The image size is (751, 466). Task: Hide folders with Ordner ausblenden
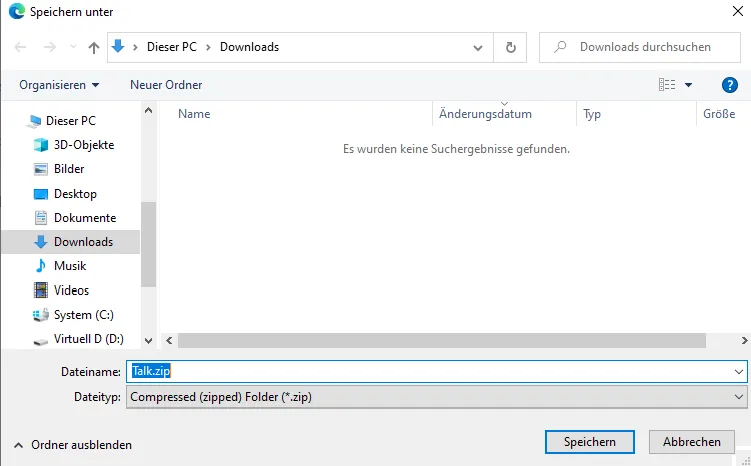pyautogui.click(x=72, y=445)
